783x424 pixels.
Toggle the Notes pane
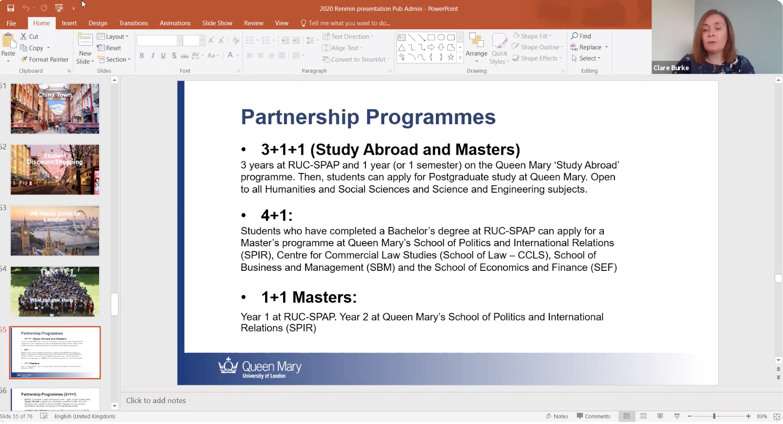pos(557,416)
